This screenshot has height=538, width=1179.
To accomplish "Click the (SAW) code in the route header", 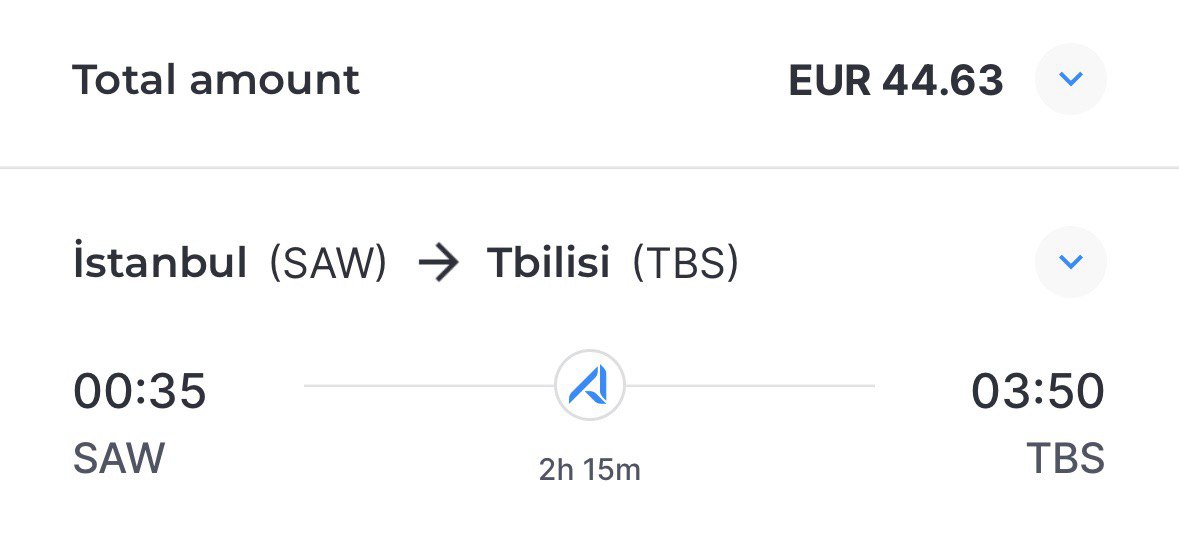I will 329,264.
